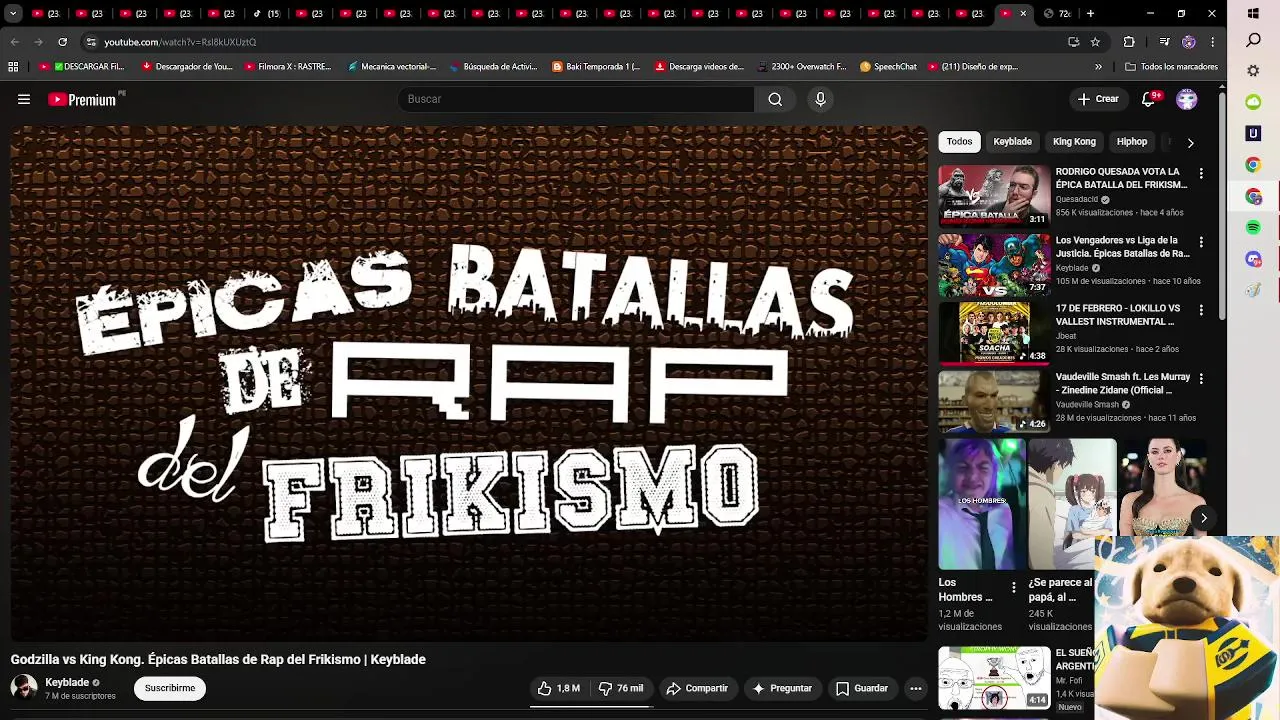Open YouTube notifications bell
1280x720 pixels.
click(x=1149, y=99)
